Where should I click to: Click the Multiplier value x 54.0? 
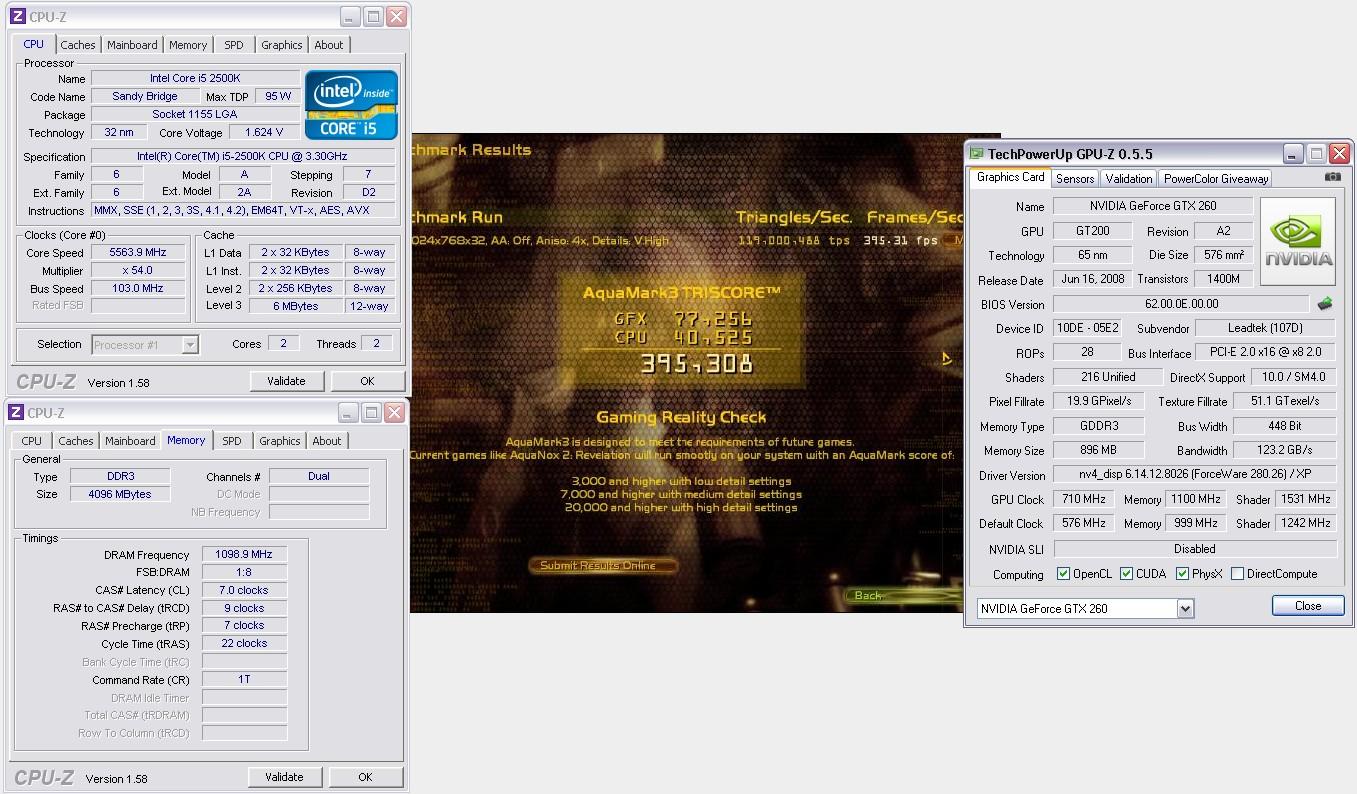tap(139, 271)
